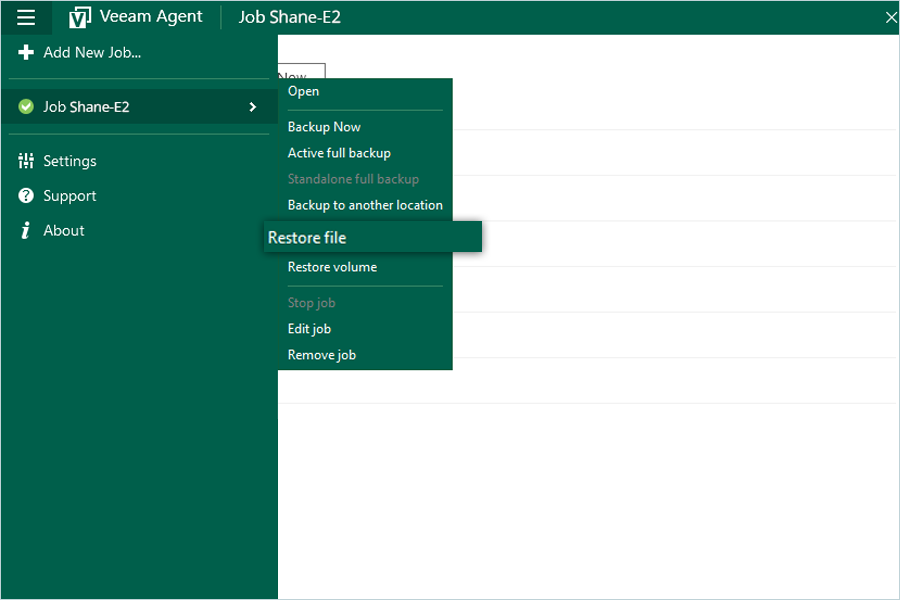Click the Job Shane-E2 title in header

[x=289, y=17]
